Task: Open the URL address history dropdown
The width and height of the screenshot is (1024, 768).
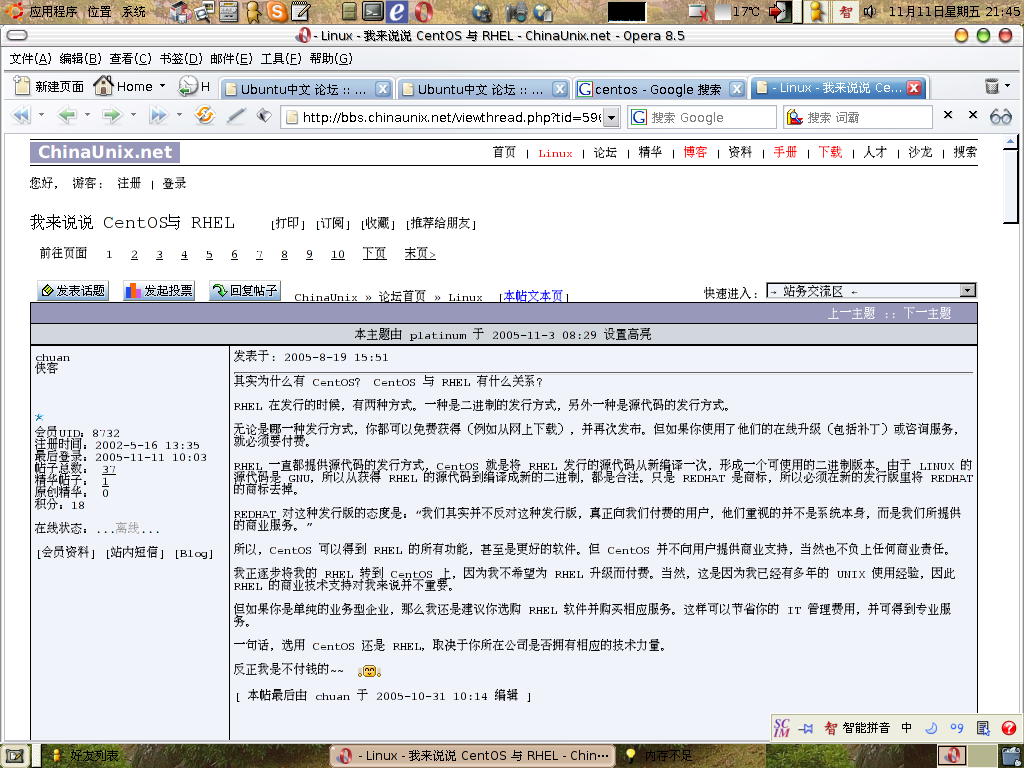Action: pos(611,118)
